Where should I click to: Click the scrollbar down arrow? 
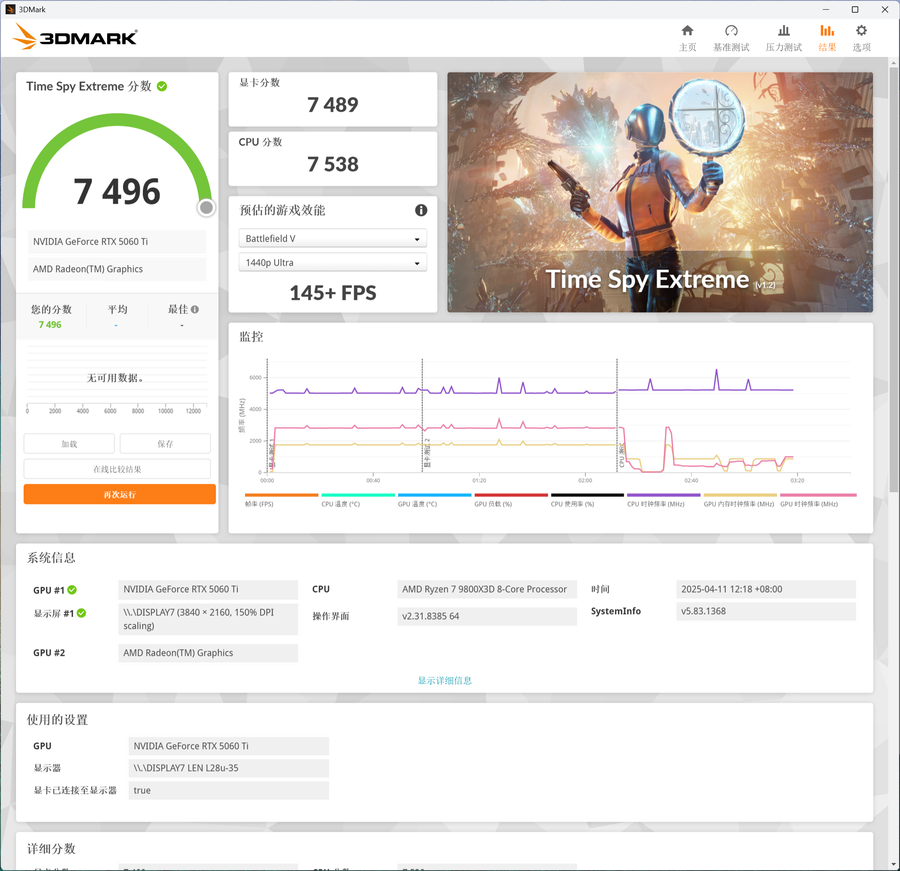[x=894, y=865]
